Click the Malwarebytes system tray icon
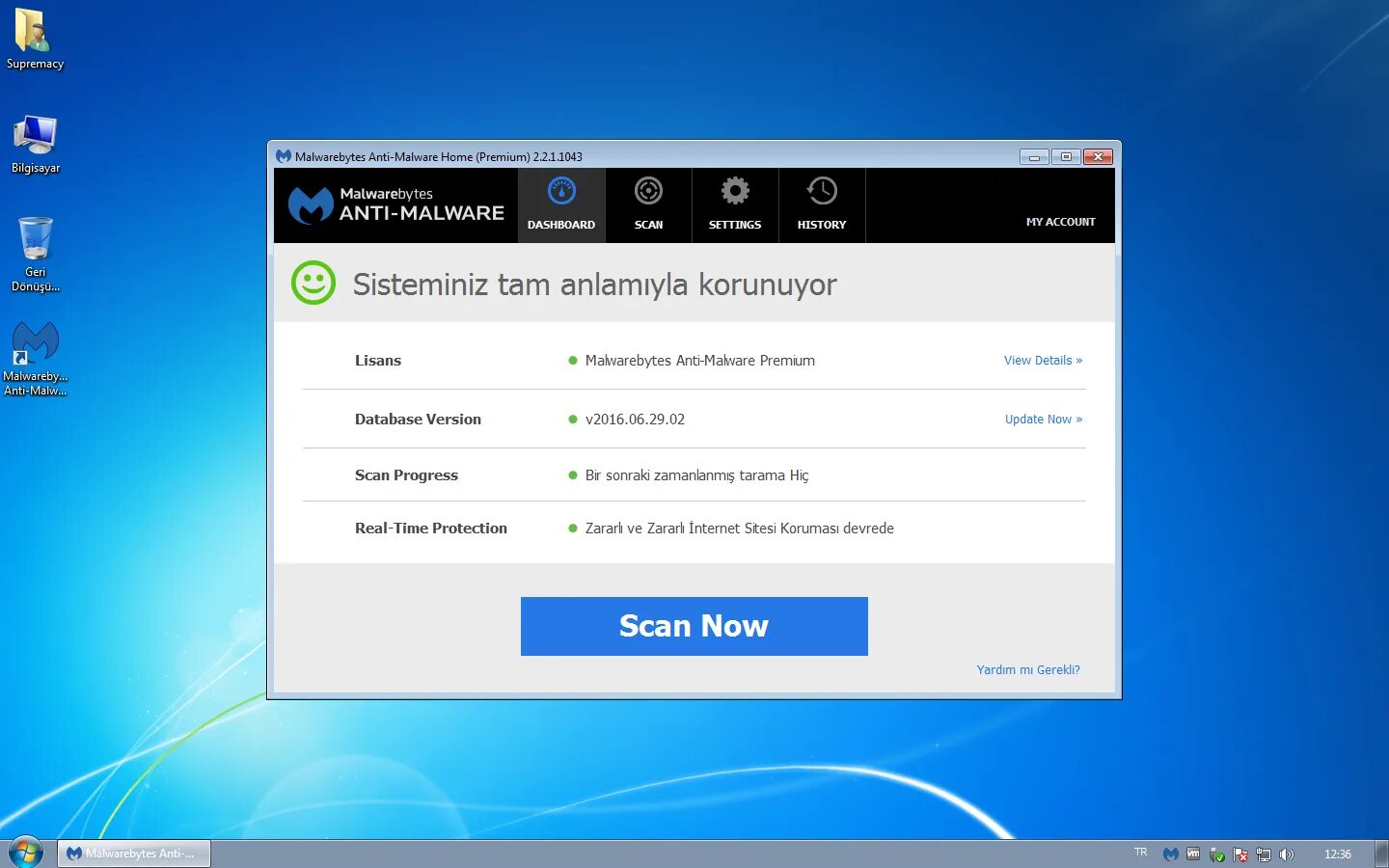The width and height of the screenshot is (1389, 868). [1171, 854]
